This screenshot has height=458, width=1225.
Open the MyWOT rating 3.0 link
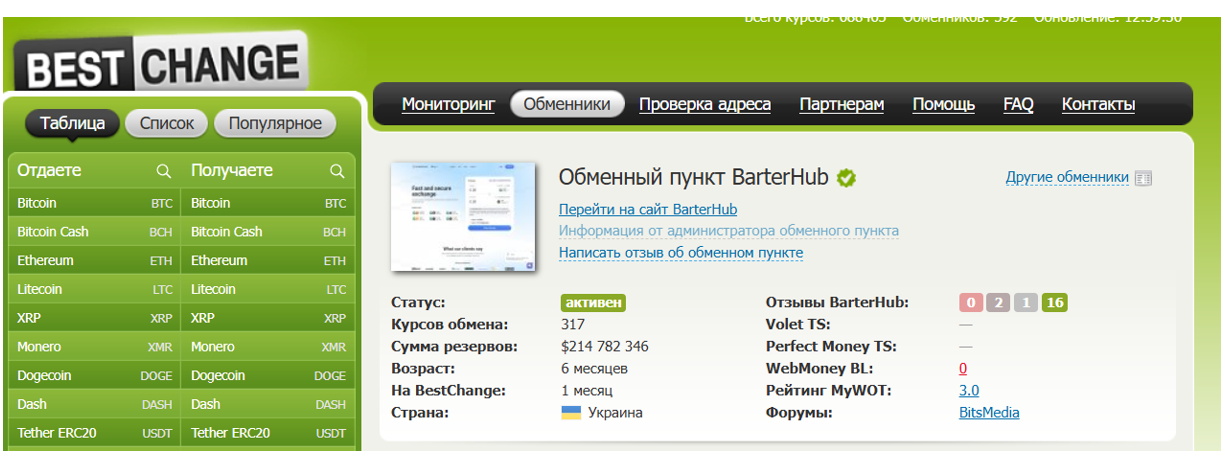[969, 391]
